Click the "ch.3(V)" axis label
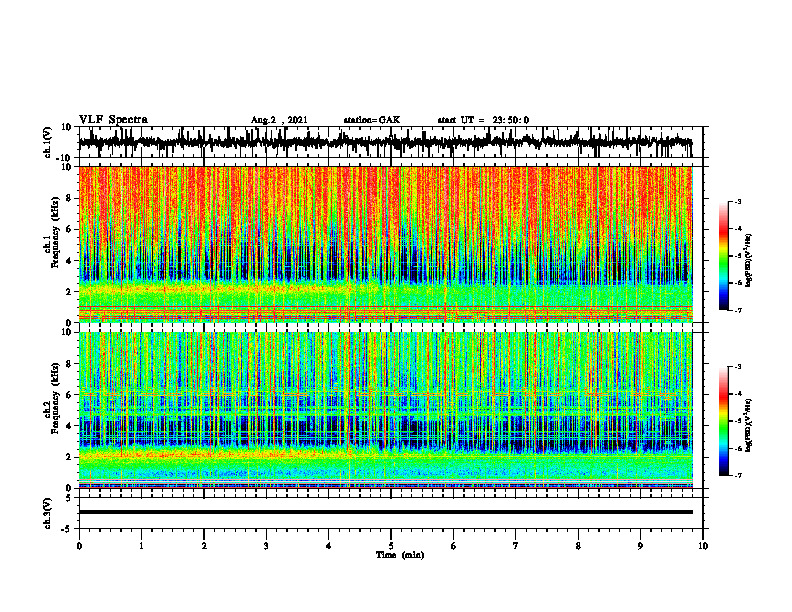This screenshot has width=792, height=612. 48,513
